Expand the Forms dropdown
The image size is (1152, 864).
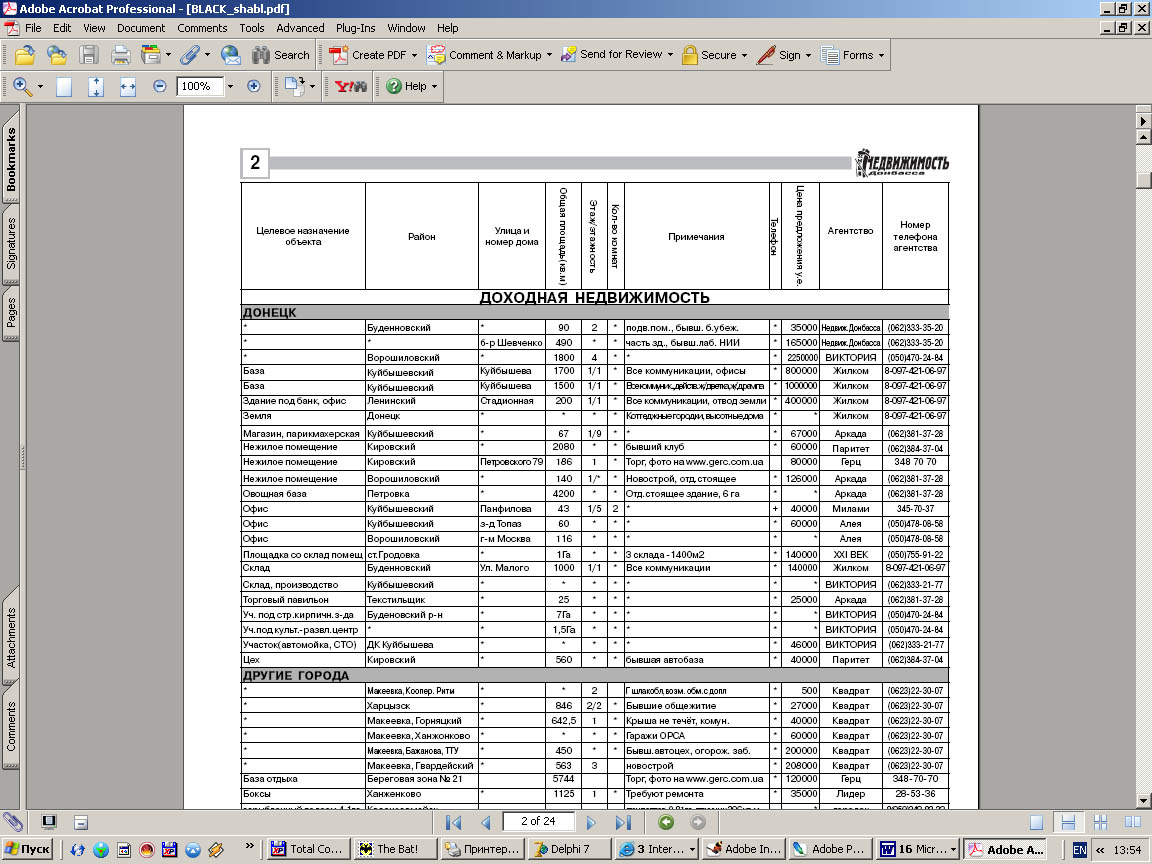[x=881, y=56]
